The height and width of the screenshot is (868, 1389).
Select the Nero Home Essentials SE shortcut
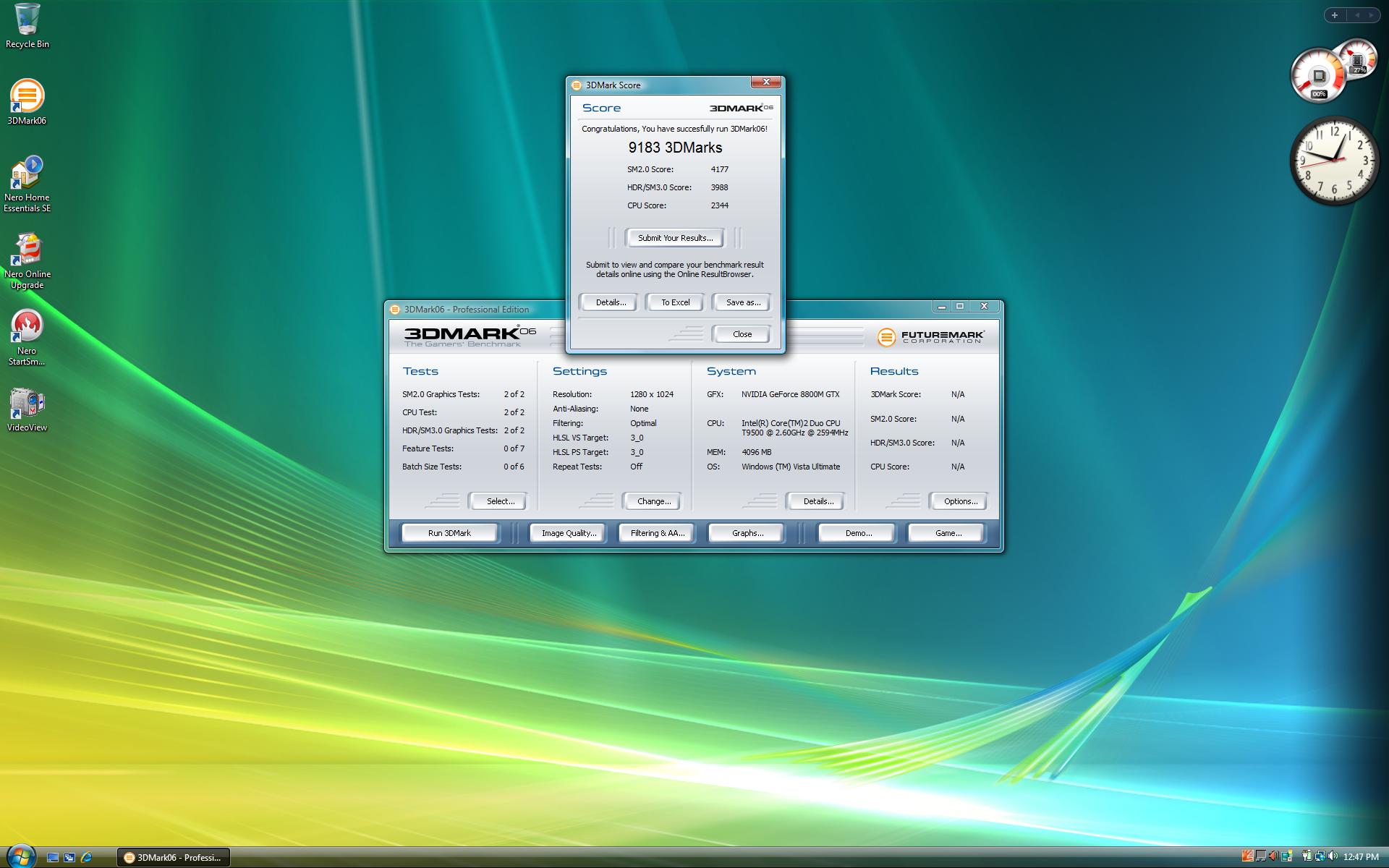[x=27, y=184]
